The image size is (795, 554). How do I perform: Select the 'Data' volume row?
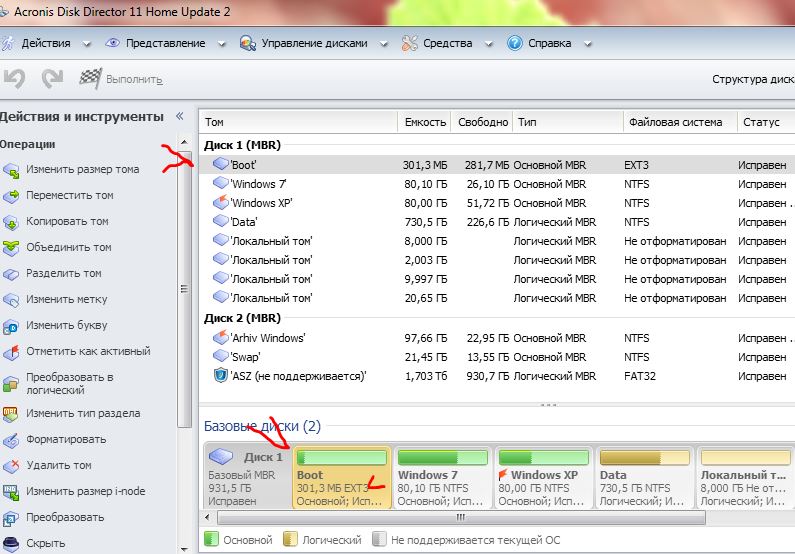pyautogui.click(x=497, y=222)
